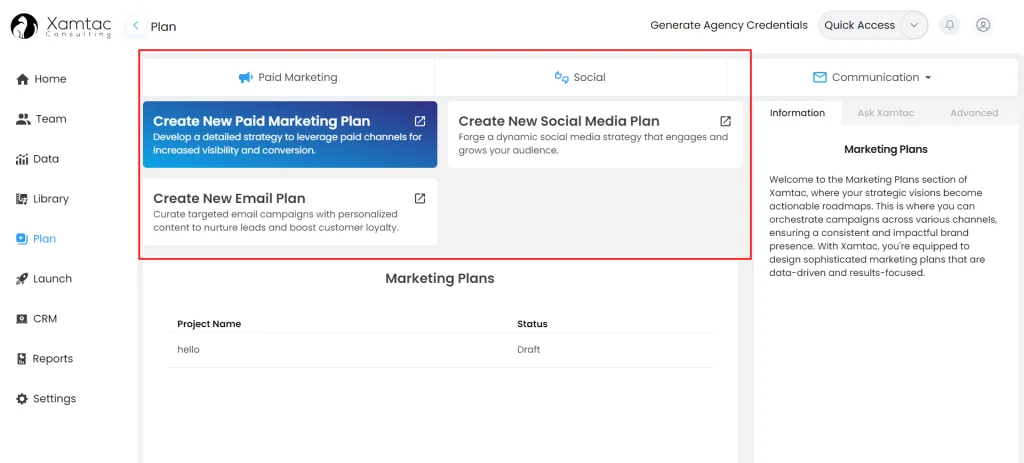Open external link icon on Email Plan card
Image resolution: width=1024 pixels, height=463 pixels.
click(x=420, y=198)
